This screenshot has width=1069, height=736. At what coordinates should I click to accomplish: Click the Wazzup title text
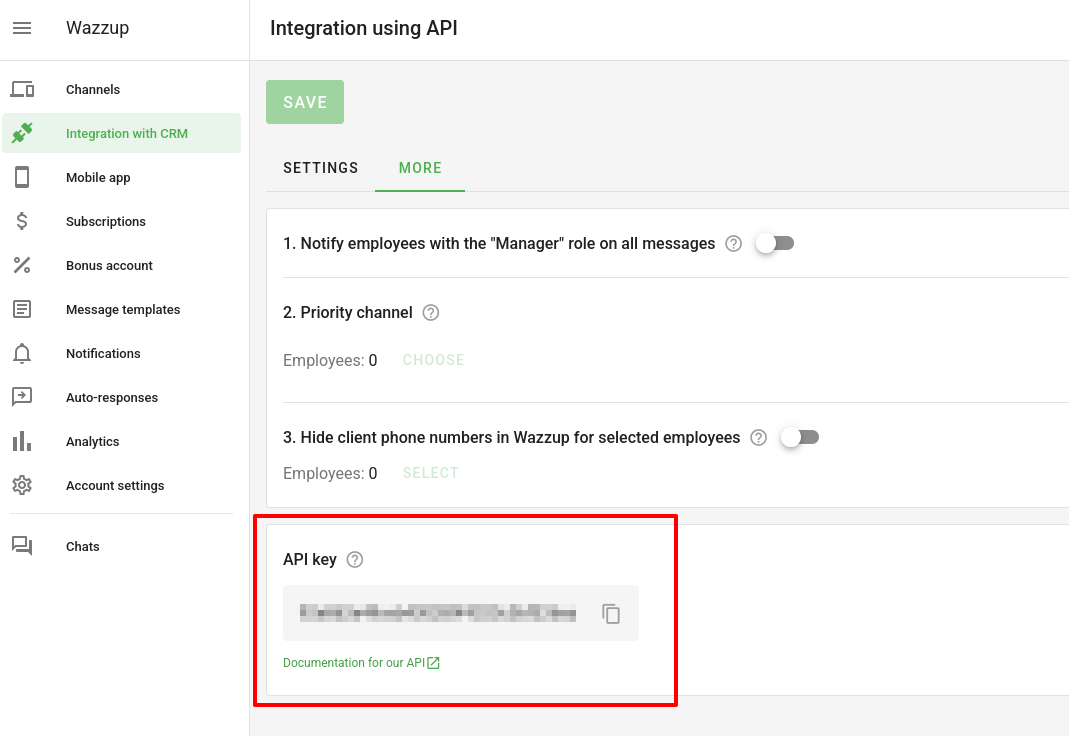tap(97, 28)
